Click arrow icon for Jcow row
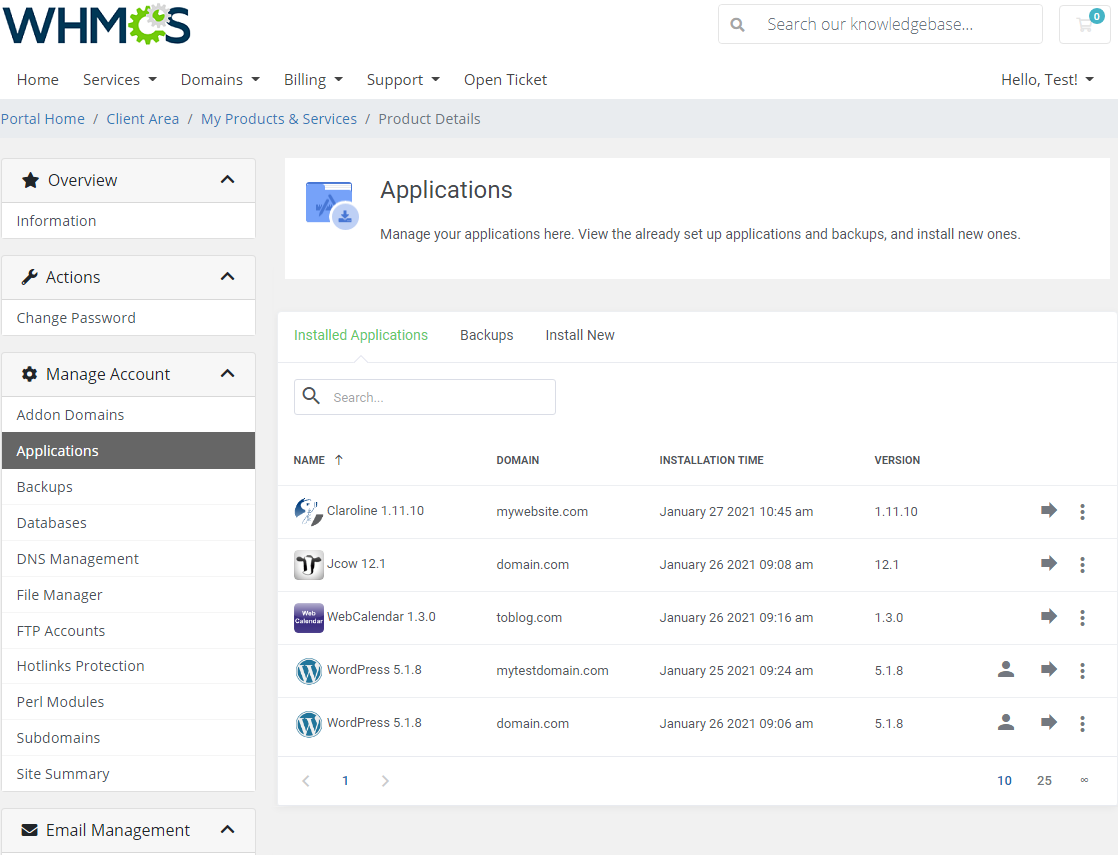The height and width of the screenshot is (855, 1119). click(x=1048, y=563)
